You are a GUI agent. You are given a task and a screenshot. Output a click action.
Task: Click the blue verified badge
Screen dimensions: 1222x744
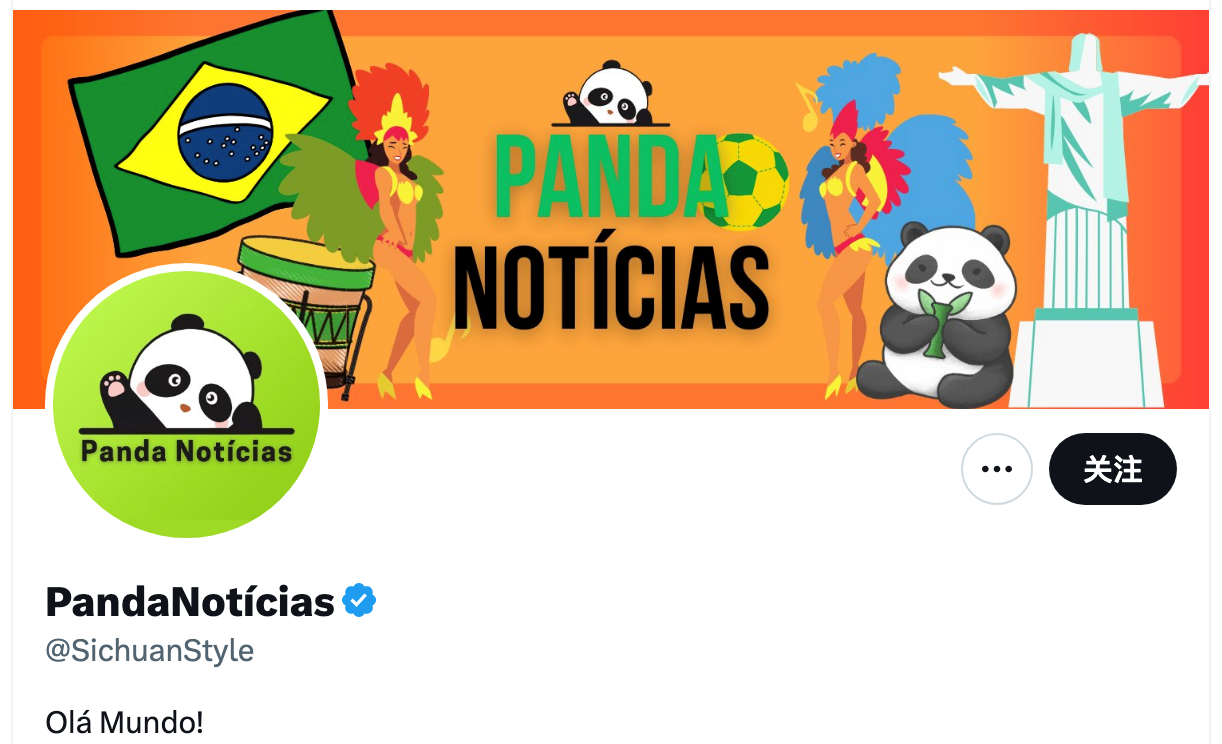point(359,601)
